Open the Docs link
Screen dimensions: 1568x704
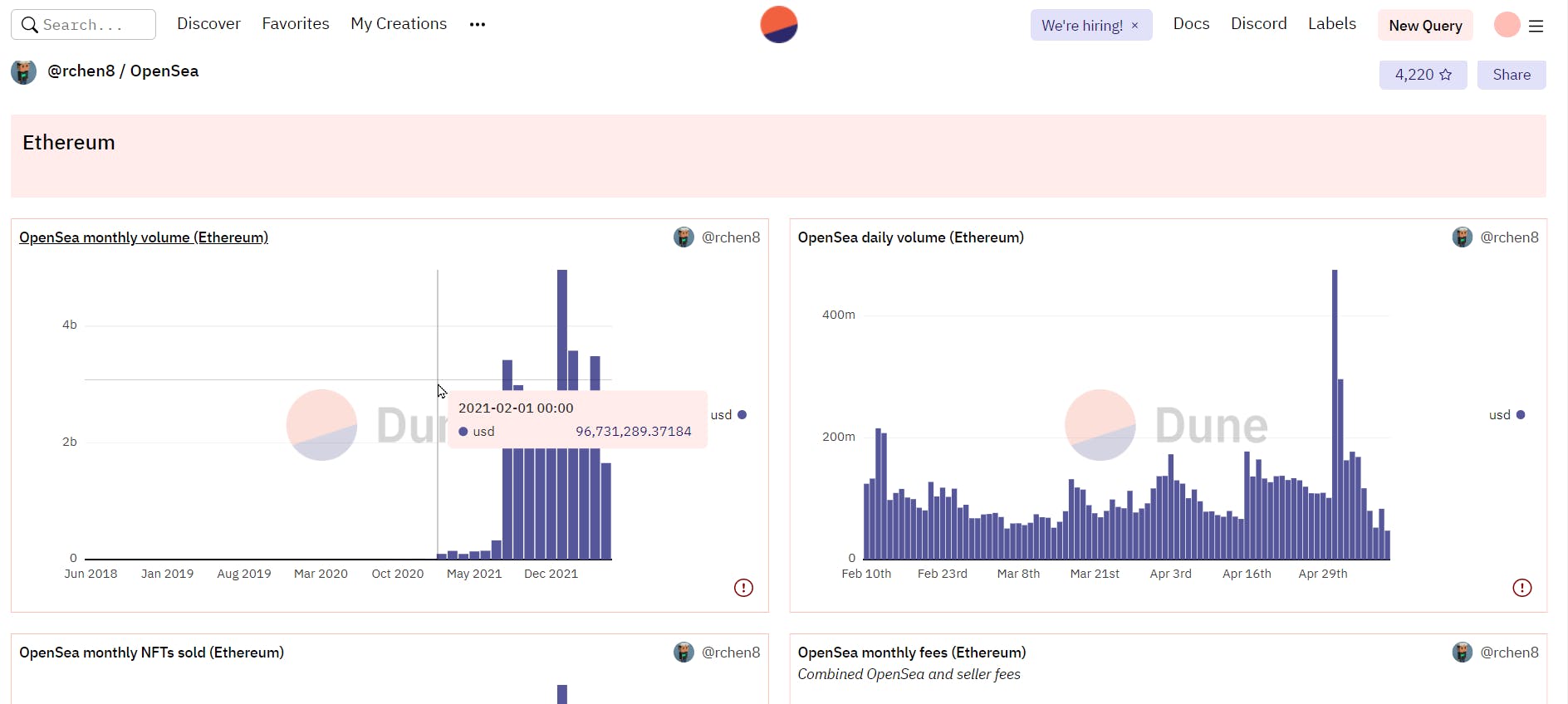1191,24
